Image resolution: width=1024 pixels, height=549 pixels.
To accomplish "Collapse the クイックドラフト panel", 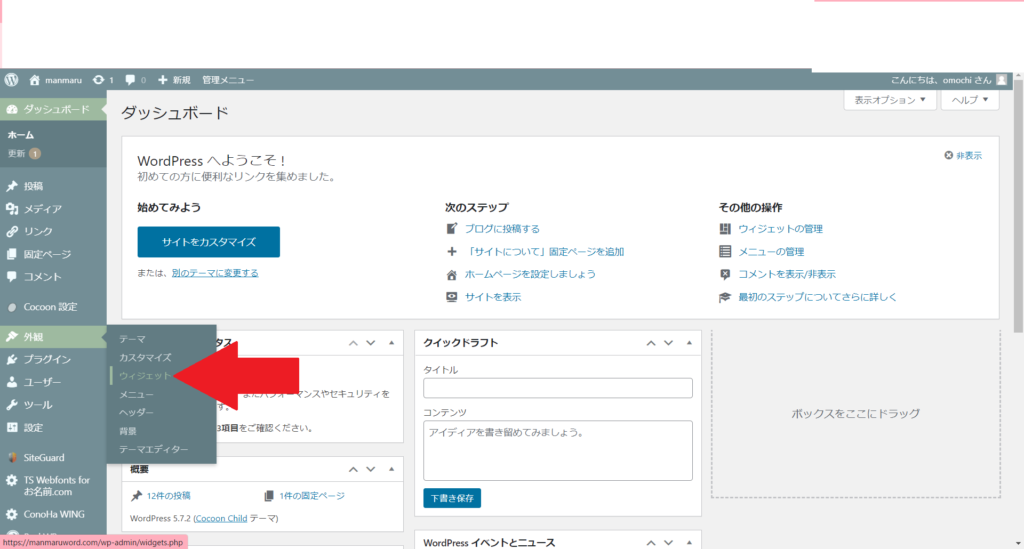I will click(689, 343).
